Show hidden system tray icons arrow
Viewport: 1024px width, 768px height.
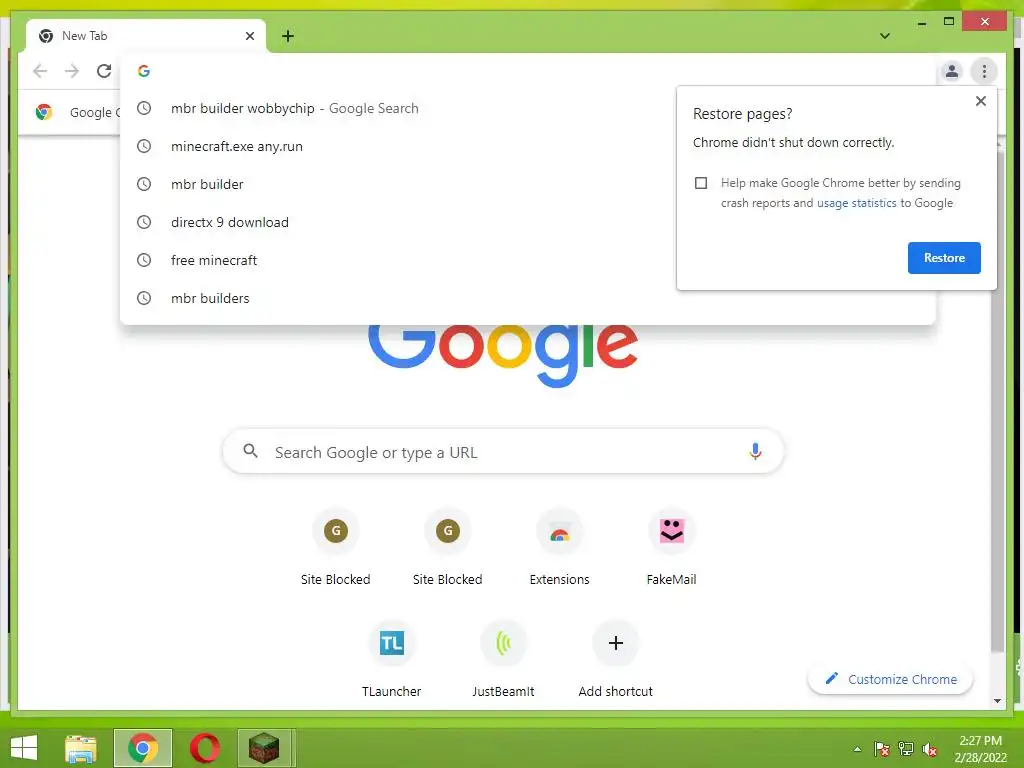tap(857, 749)
